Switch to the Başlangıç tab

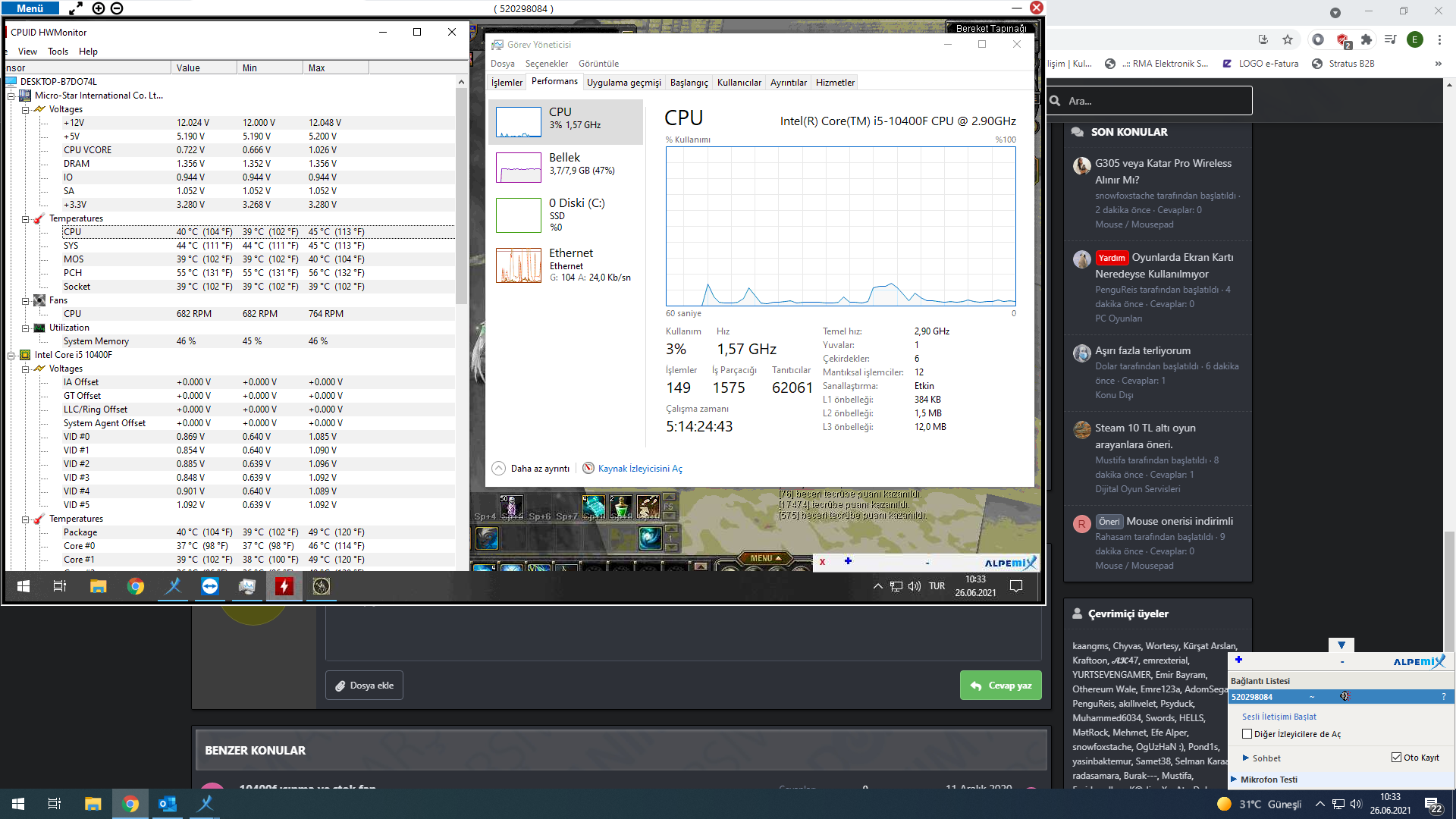(689, 83)
